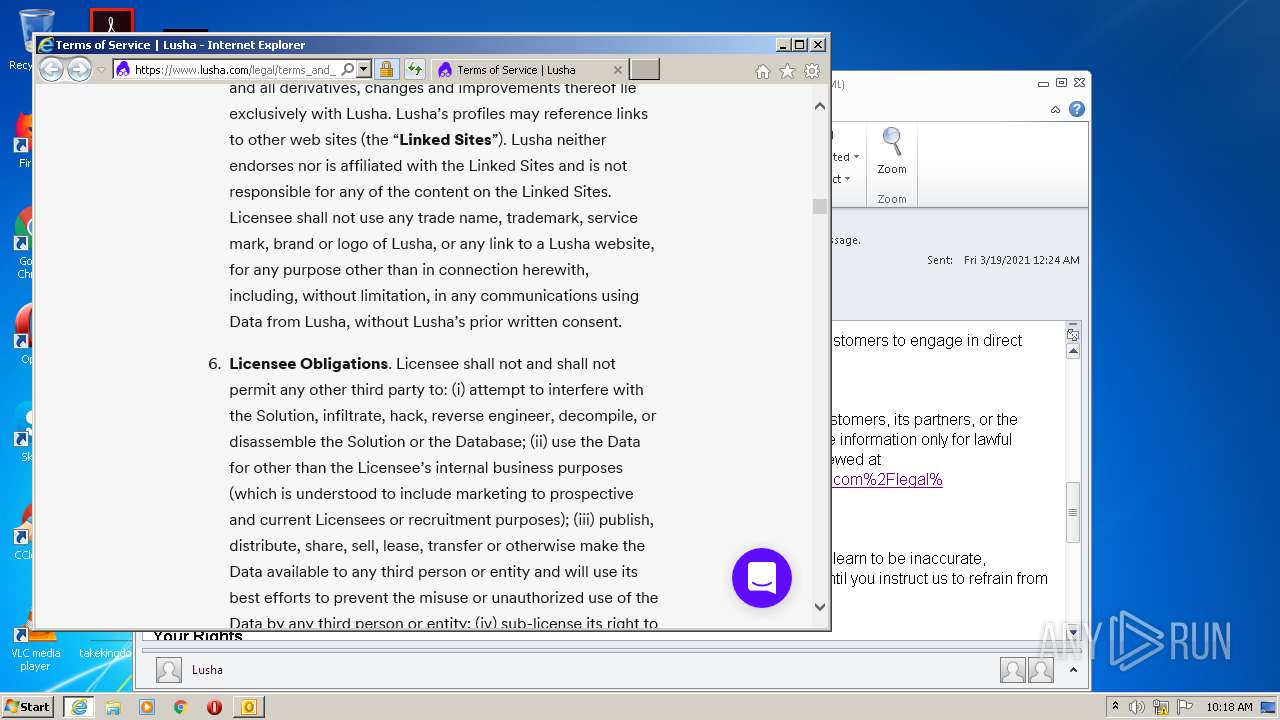Viewport: 1280px width, 720px height.
Task: Click 'Linked Sites' bold text
Action: coord(446,140)
